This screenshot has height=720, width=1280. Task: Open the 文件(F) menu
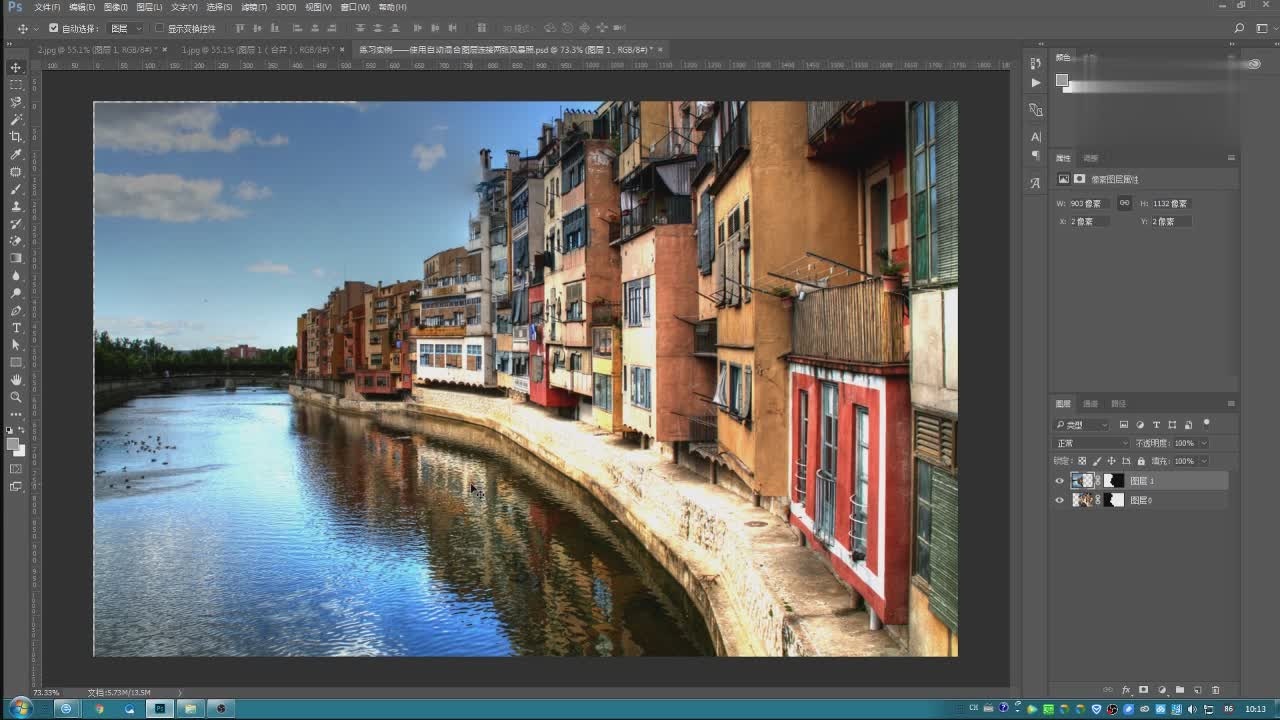pyautogui.click(x=47, y=7)
